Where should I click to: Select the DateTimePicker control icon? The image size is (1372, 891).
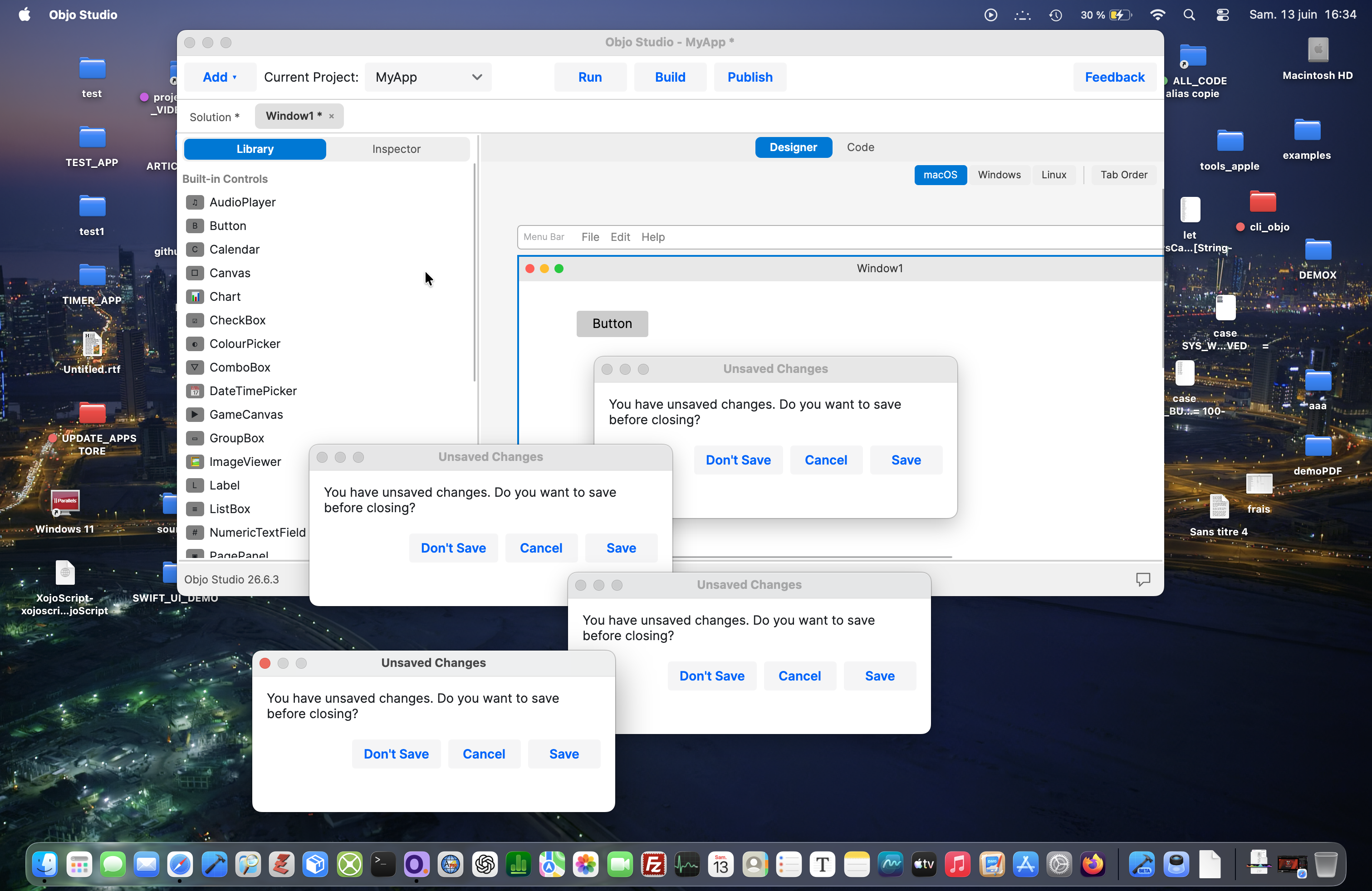click(195, 392)
